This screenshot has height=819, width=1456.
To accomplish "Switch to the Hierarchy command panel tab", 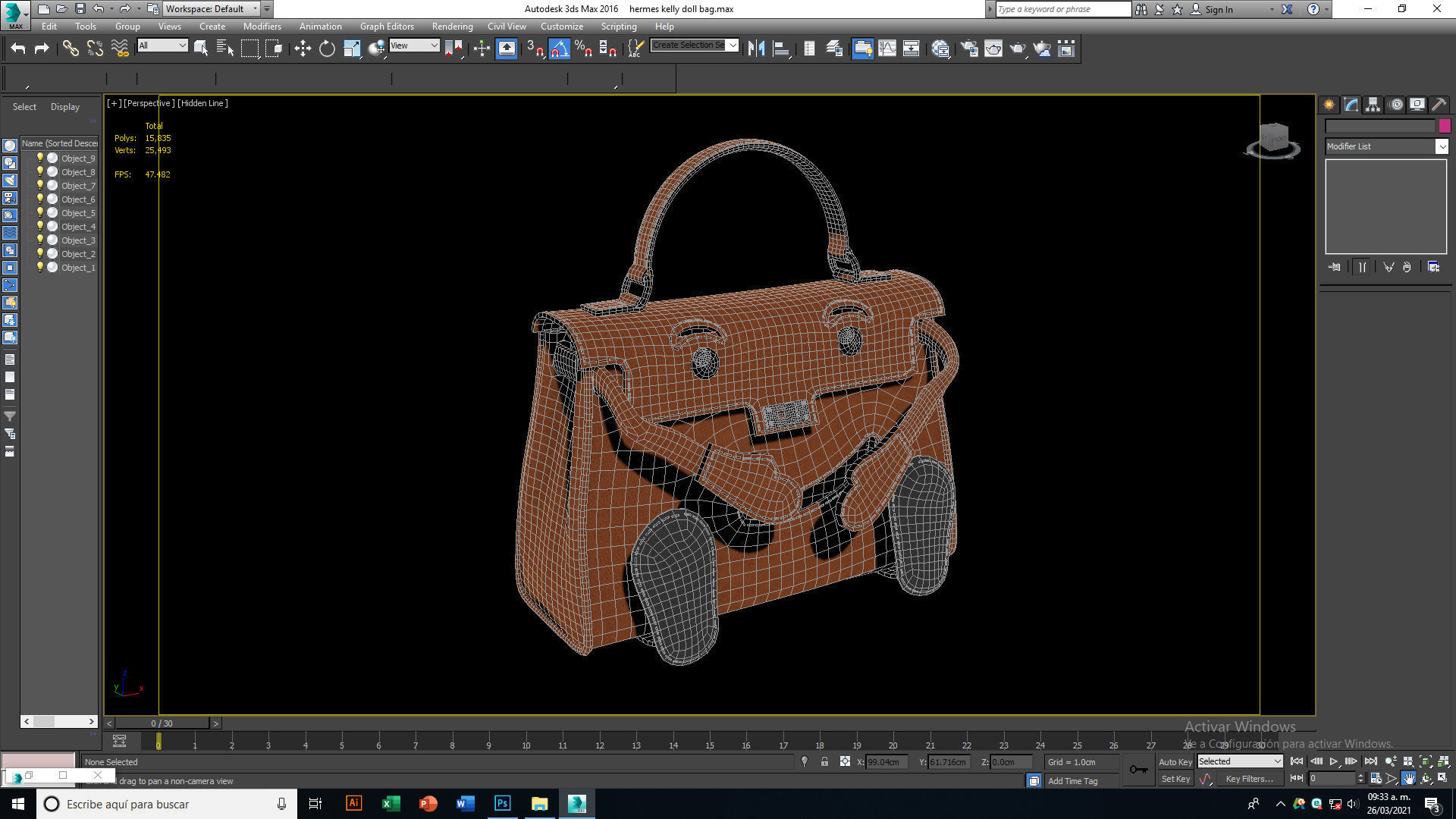I will click(x=1373, y=105).
